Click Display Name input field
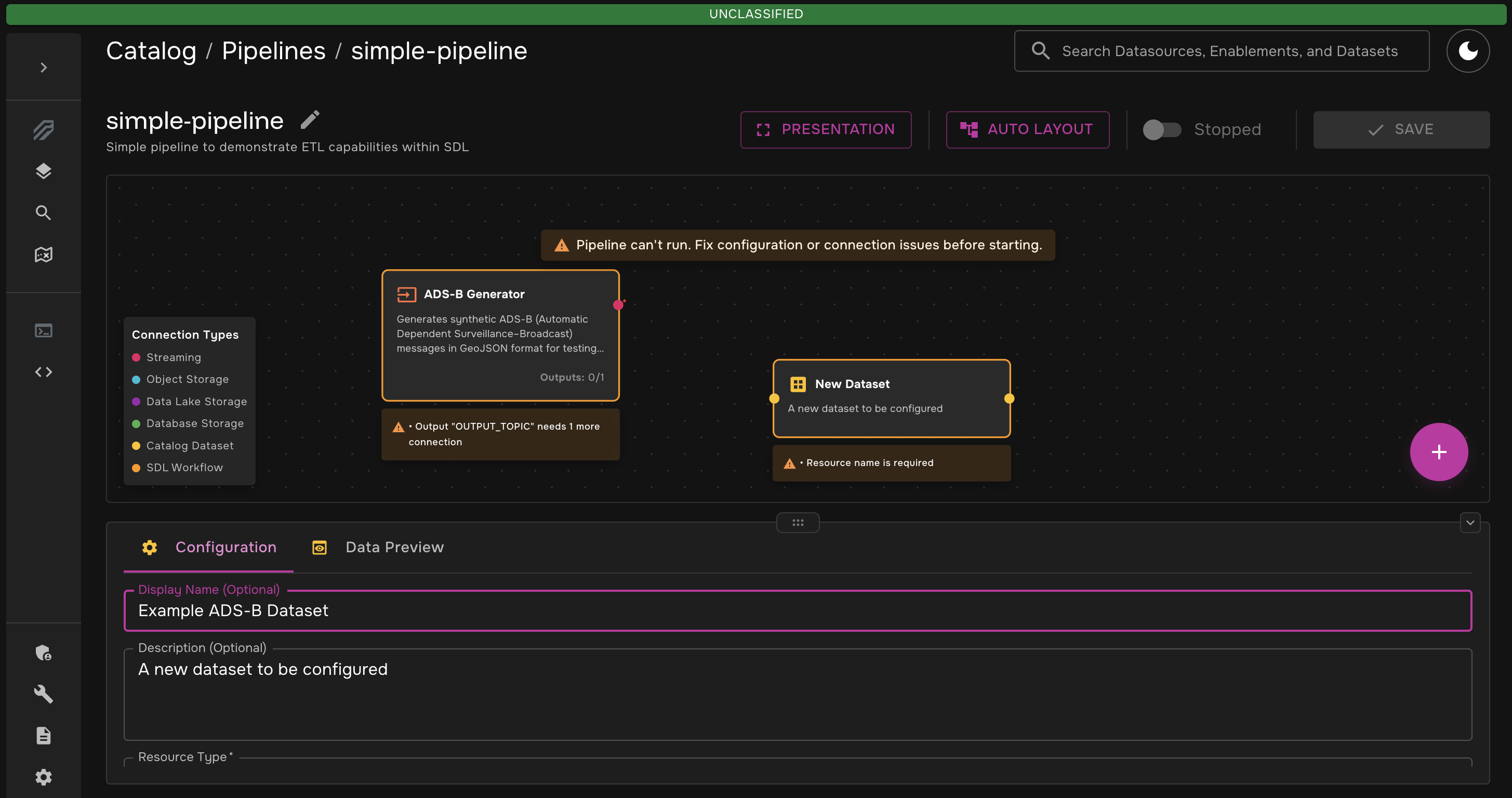 [x=798, y=611]
